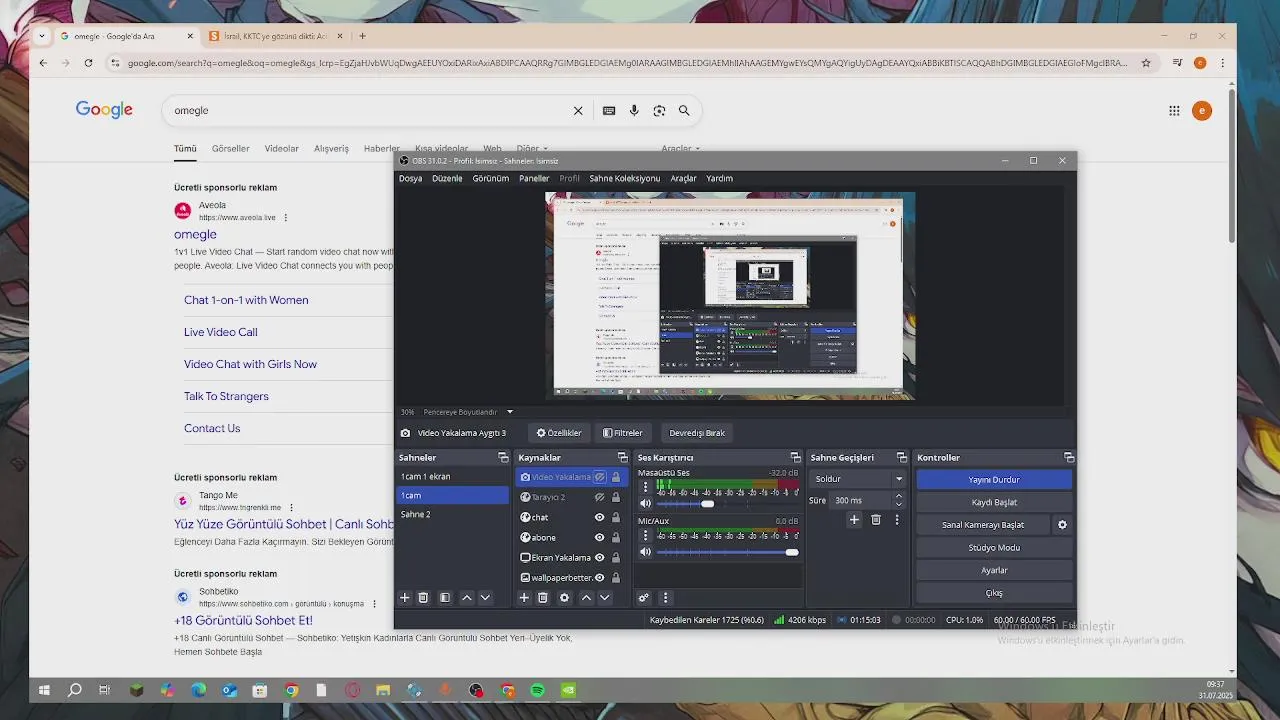
Task: Click Kaydı Başlat button
Action: [x=994, y=502]
